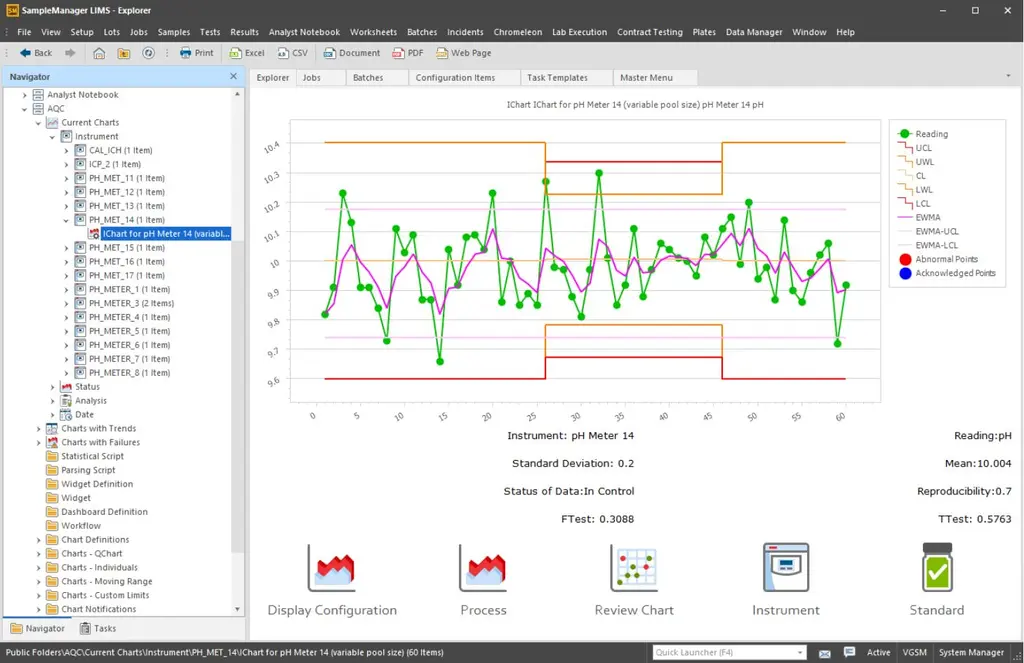
Task: Open the Chromeleon menu
Action: pyautogui.click(x=517, y=31)
